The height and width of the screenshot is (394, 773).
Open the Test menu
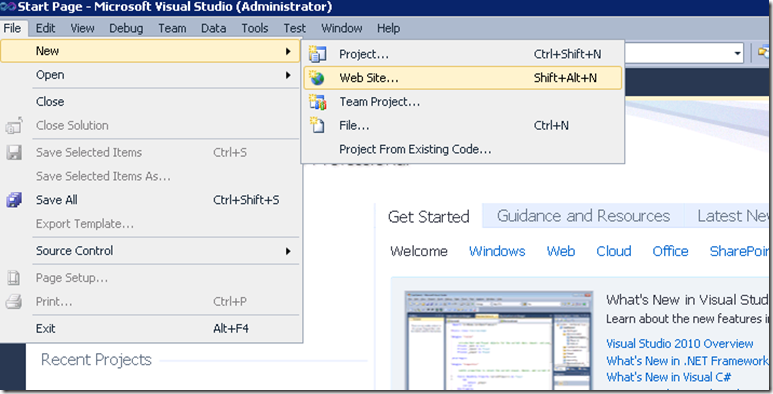(x=294, y=28)
